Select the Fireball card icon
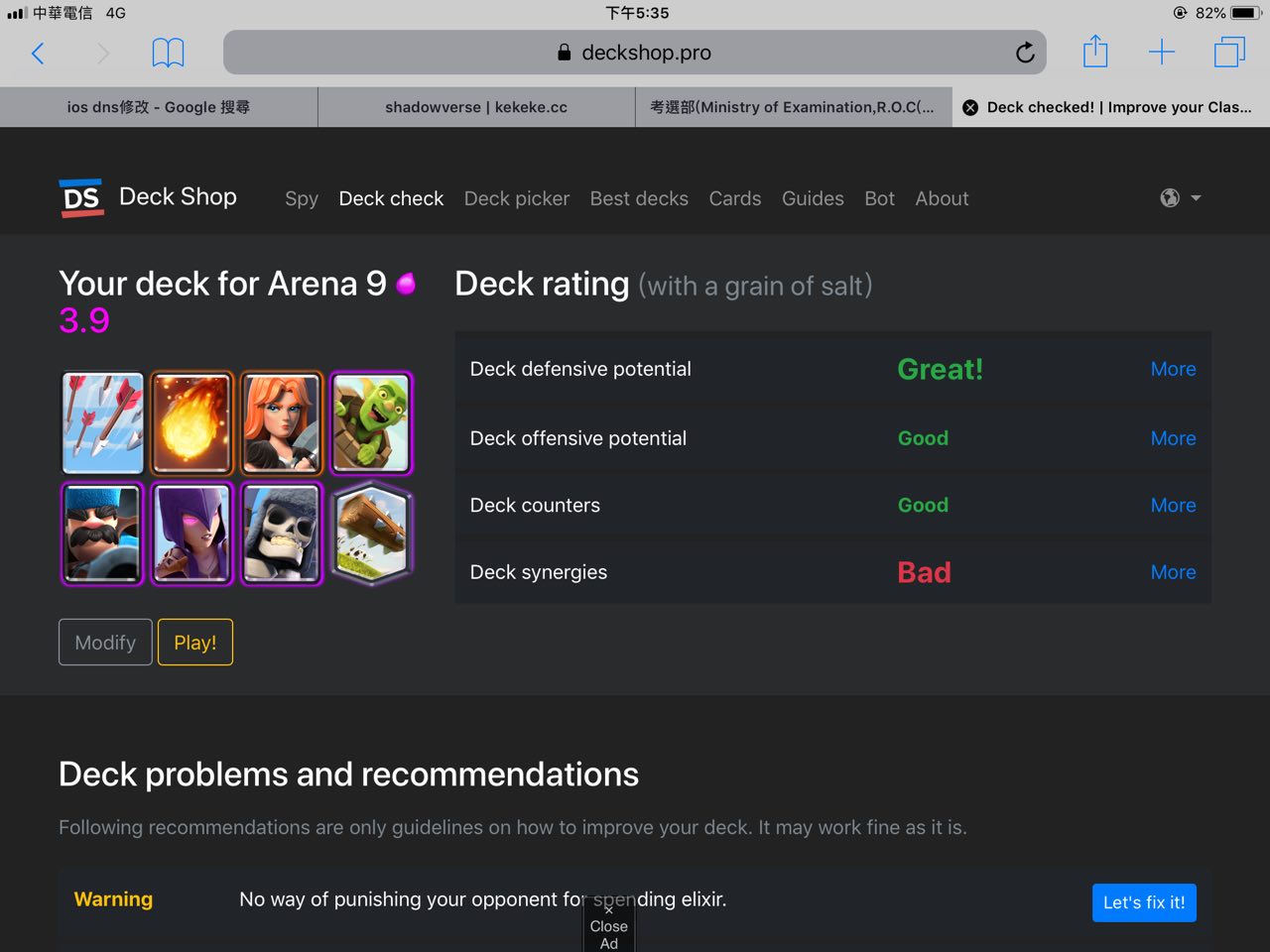The image size is (1270, 952). (192, 423)
